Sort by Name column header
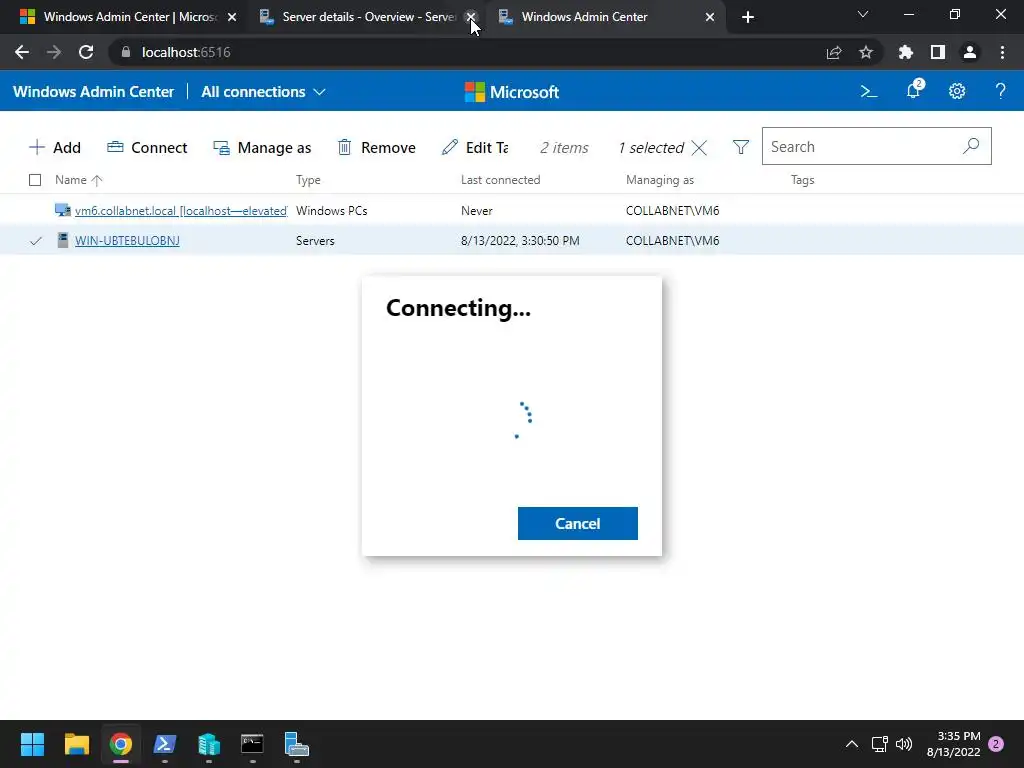1024x768 pixels. pos(78,180)
